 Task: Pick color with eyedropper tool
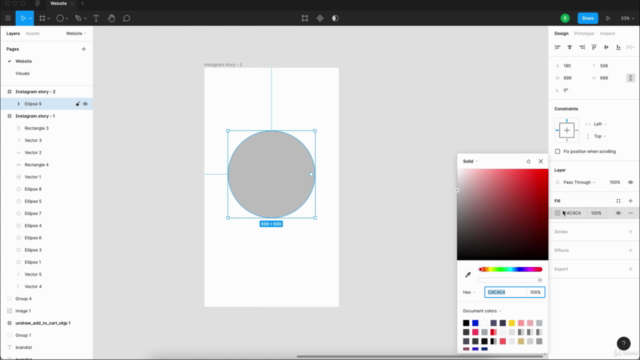coord(468,275)
